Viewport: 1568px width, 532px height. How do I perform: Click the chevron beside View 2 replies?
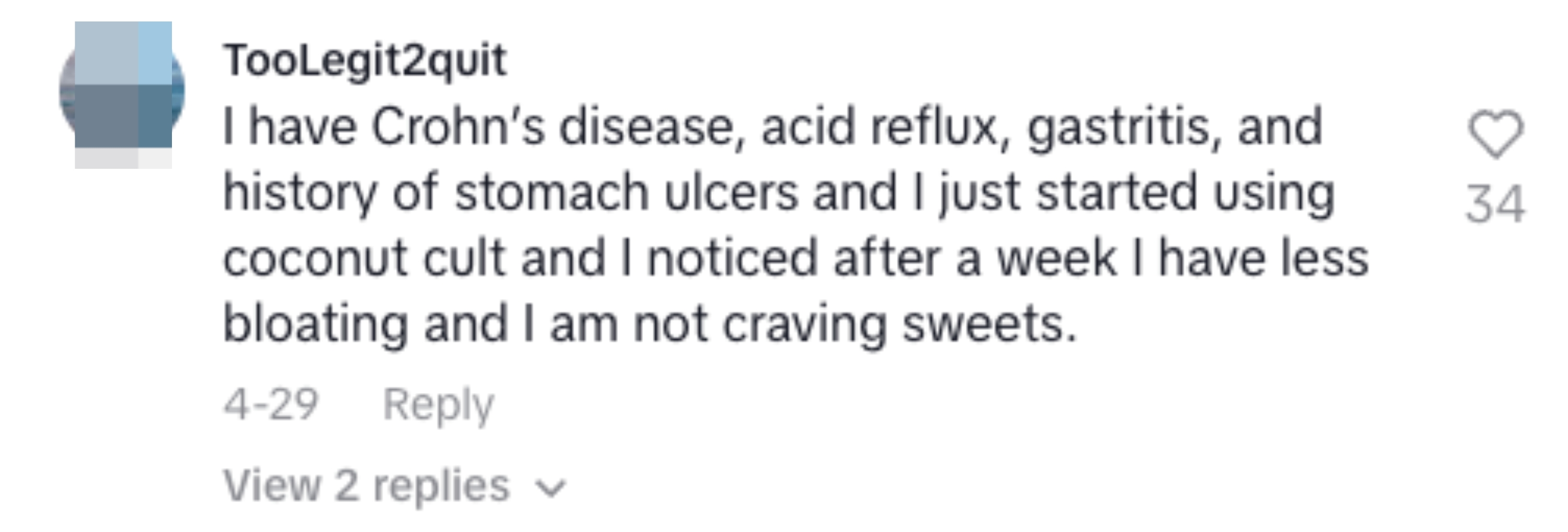pyautogui.click(x=550, y=488)
